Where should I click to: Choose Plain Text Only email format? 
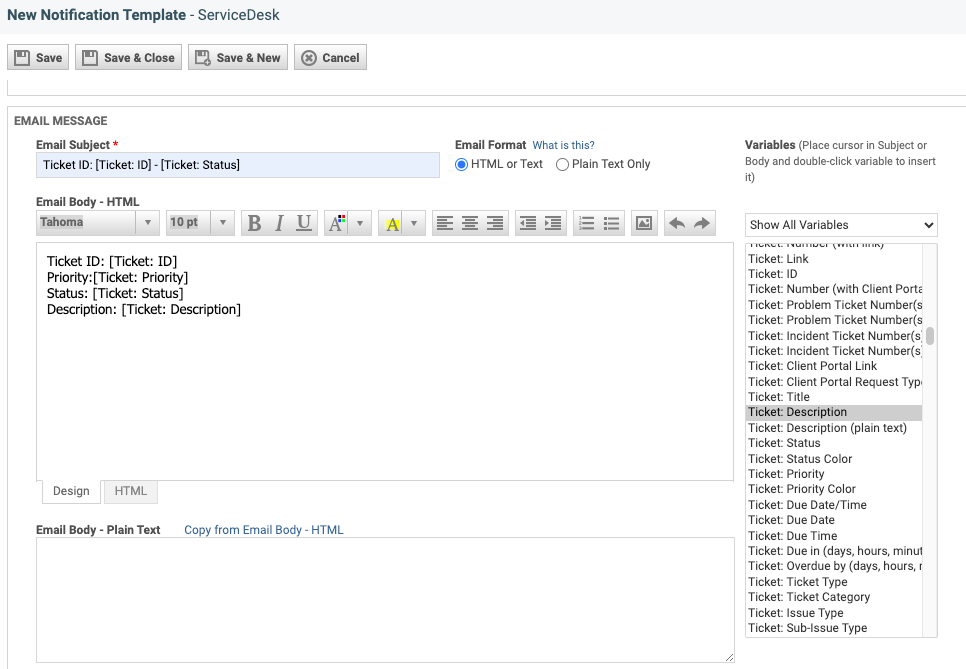tap(563, 164)
